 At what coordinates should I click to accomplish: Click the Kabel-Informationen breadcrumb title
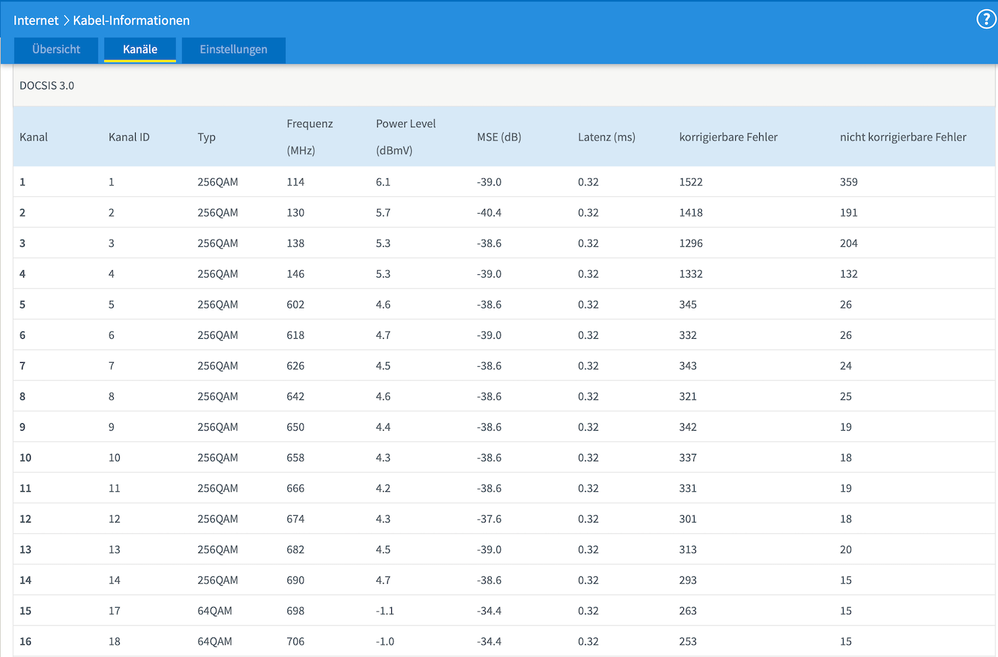click(x=131, y=20)
